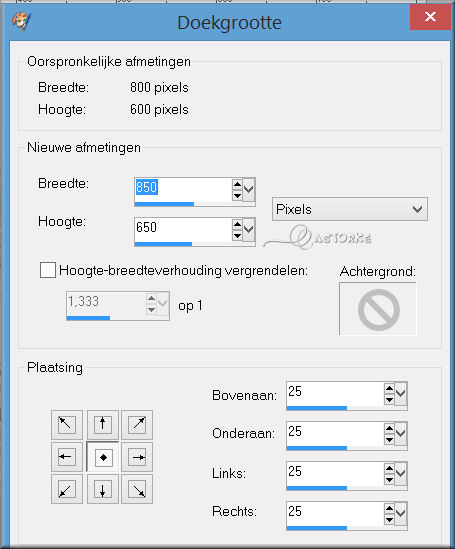This screenshot has height=549, width=455.
Task: Click the Achtergrond color swatch
Action: tap(378, 309)
